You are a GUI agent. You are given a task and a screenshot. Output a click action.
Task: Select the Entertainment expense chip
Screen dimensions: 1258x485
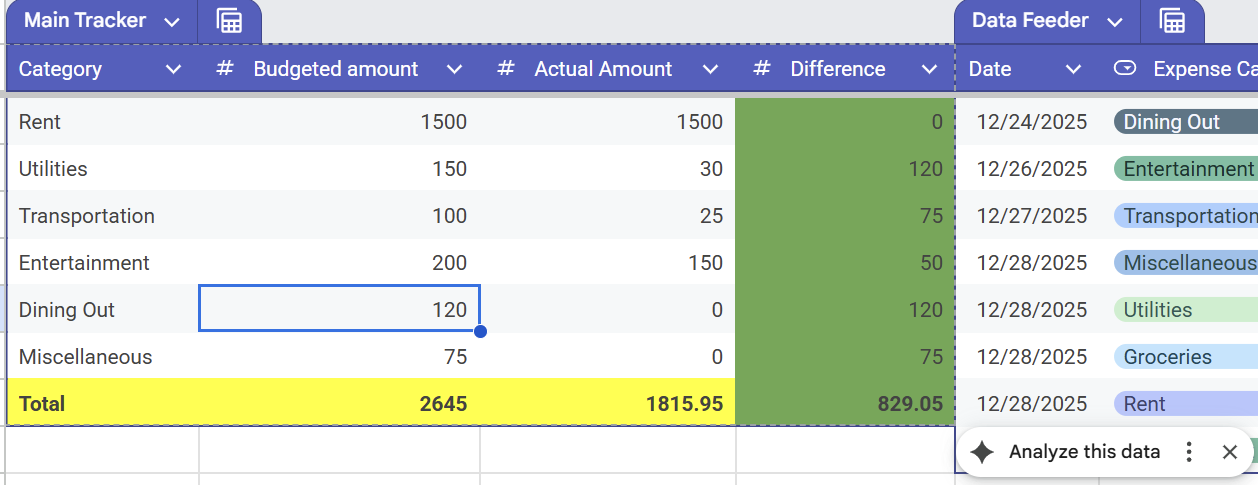[1185, 169]
